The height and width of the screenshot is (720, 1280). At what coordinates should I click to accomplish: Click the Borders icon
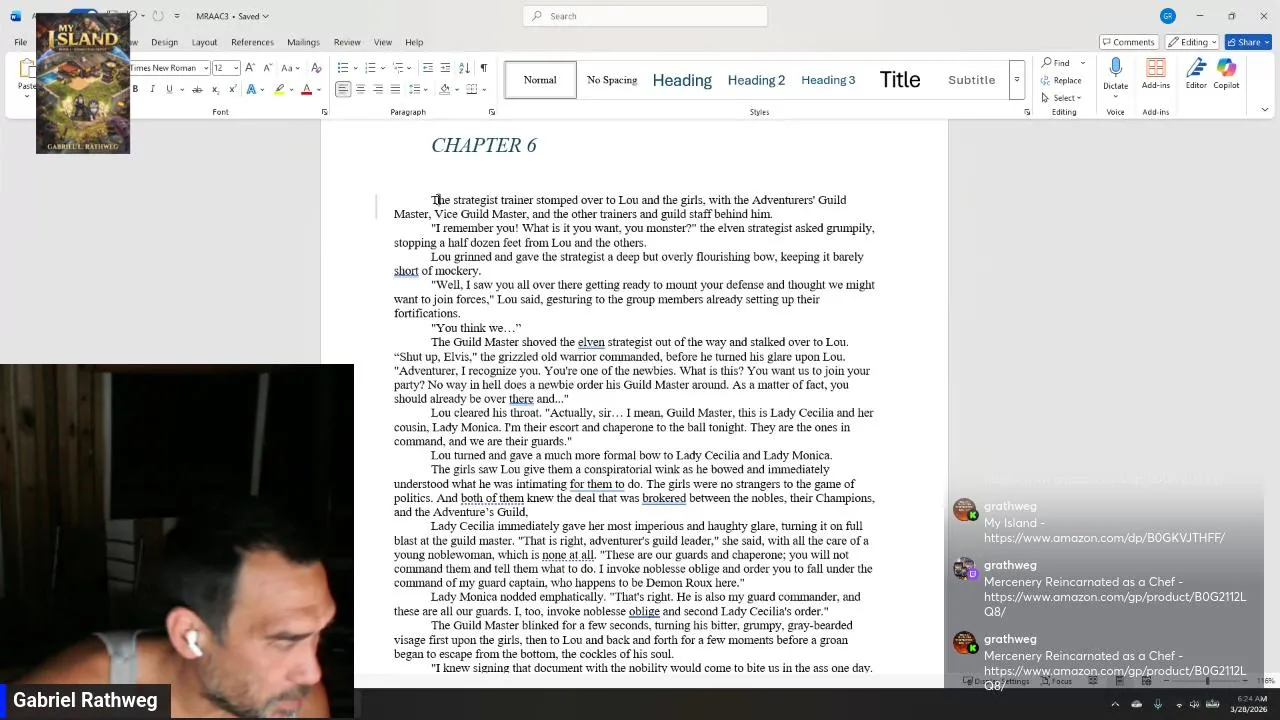470,90
